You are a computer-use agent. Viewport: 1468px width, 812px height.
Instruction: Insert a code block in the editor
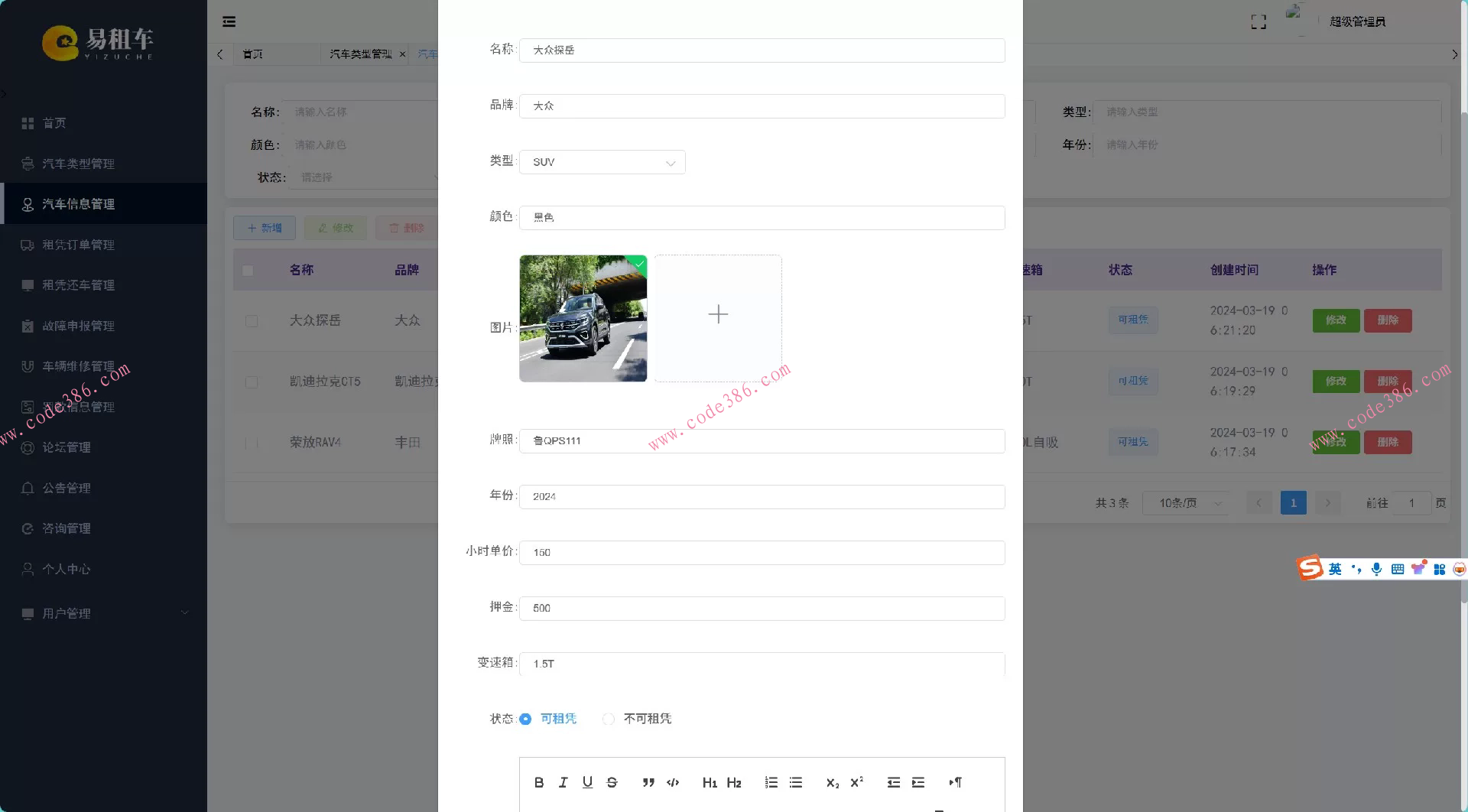[673, 782]
